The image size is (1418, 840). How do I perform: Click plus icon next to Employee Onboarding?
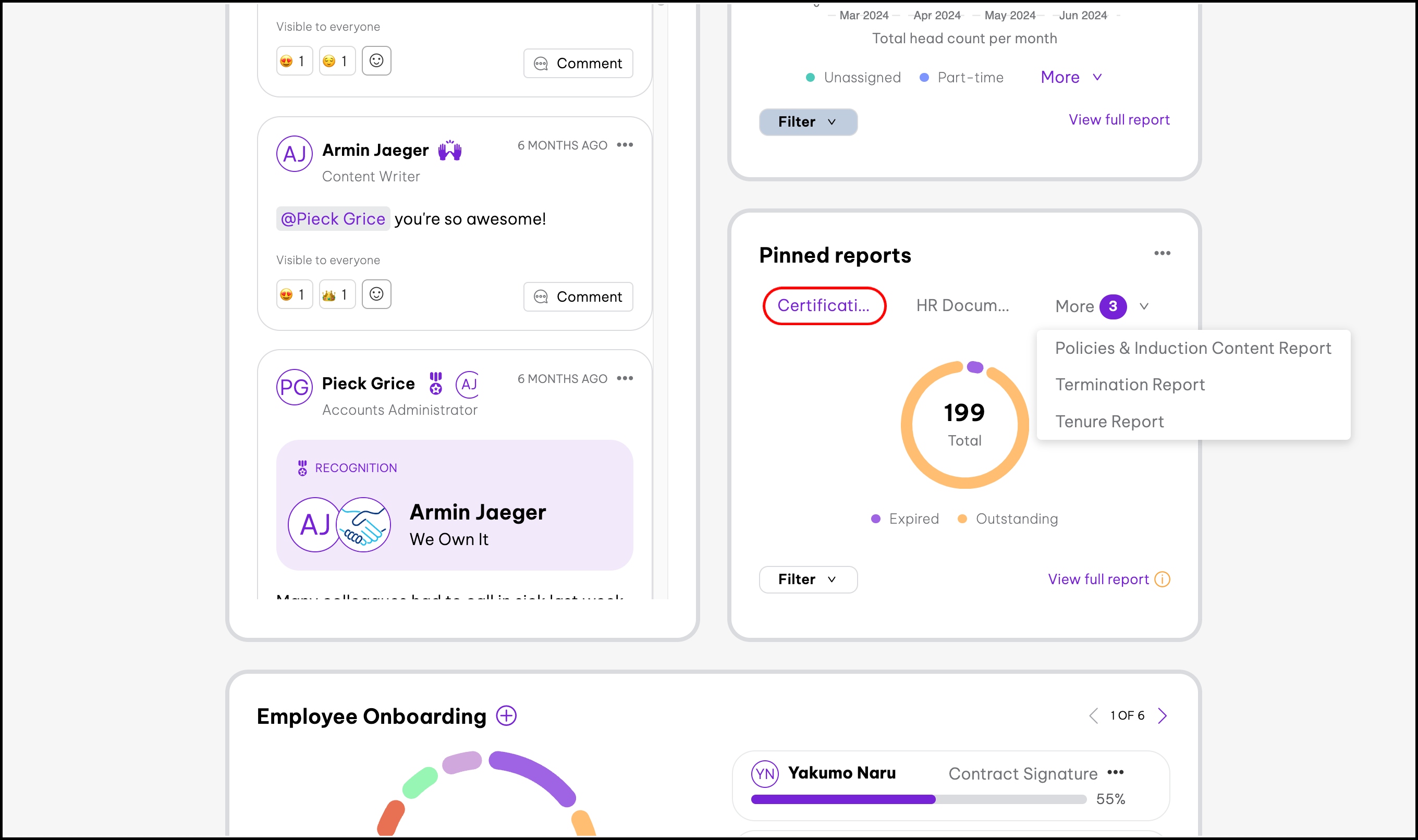(506, 715)
